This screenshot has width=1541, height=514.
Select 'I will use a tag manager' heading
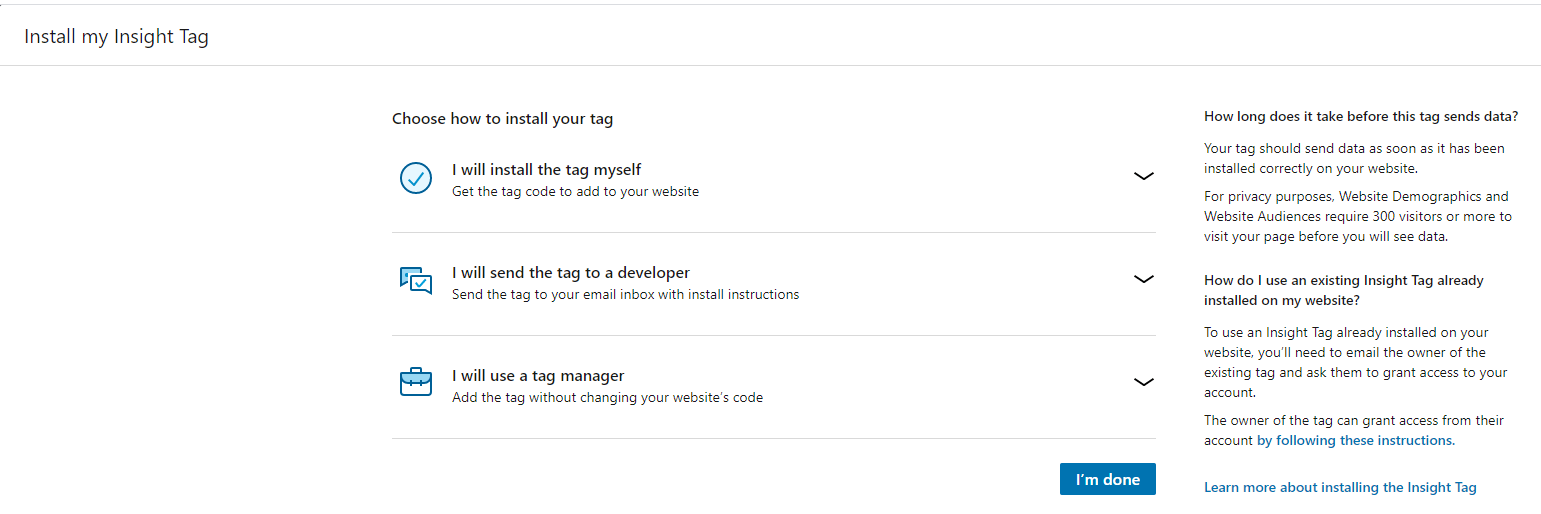click(538, 375)
